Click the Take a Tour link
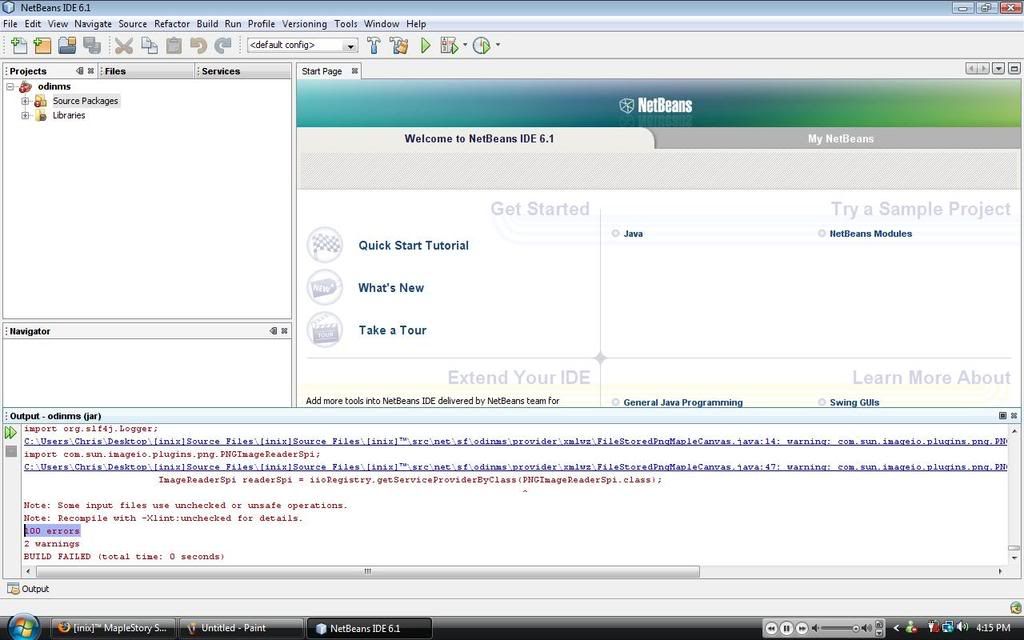This screenshot has height=640, width=1024. 391,330
